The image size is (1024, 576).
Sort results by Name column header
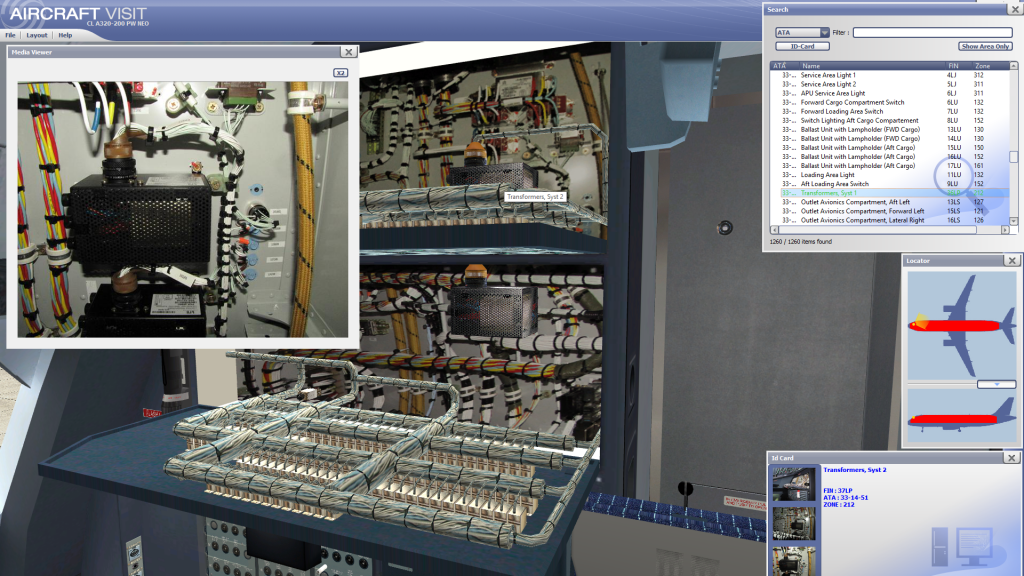(x=872, y=66)
